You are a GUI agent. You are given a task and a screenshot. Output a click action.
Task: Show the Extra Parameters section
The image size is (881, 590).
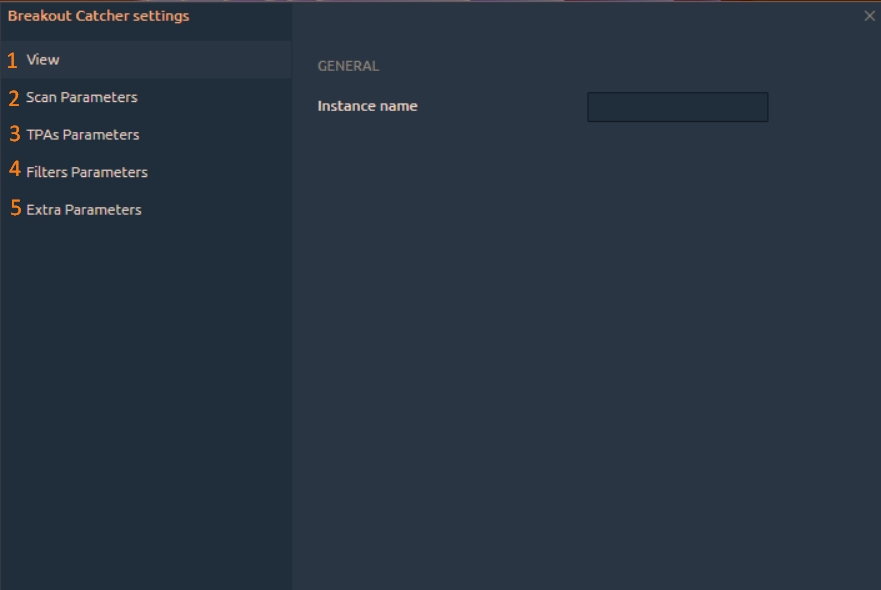(x=84, y=210)
